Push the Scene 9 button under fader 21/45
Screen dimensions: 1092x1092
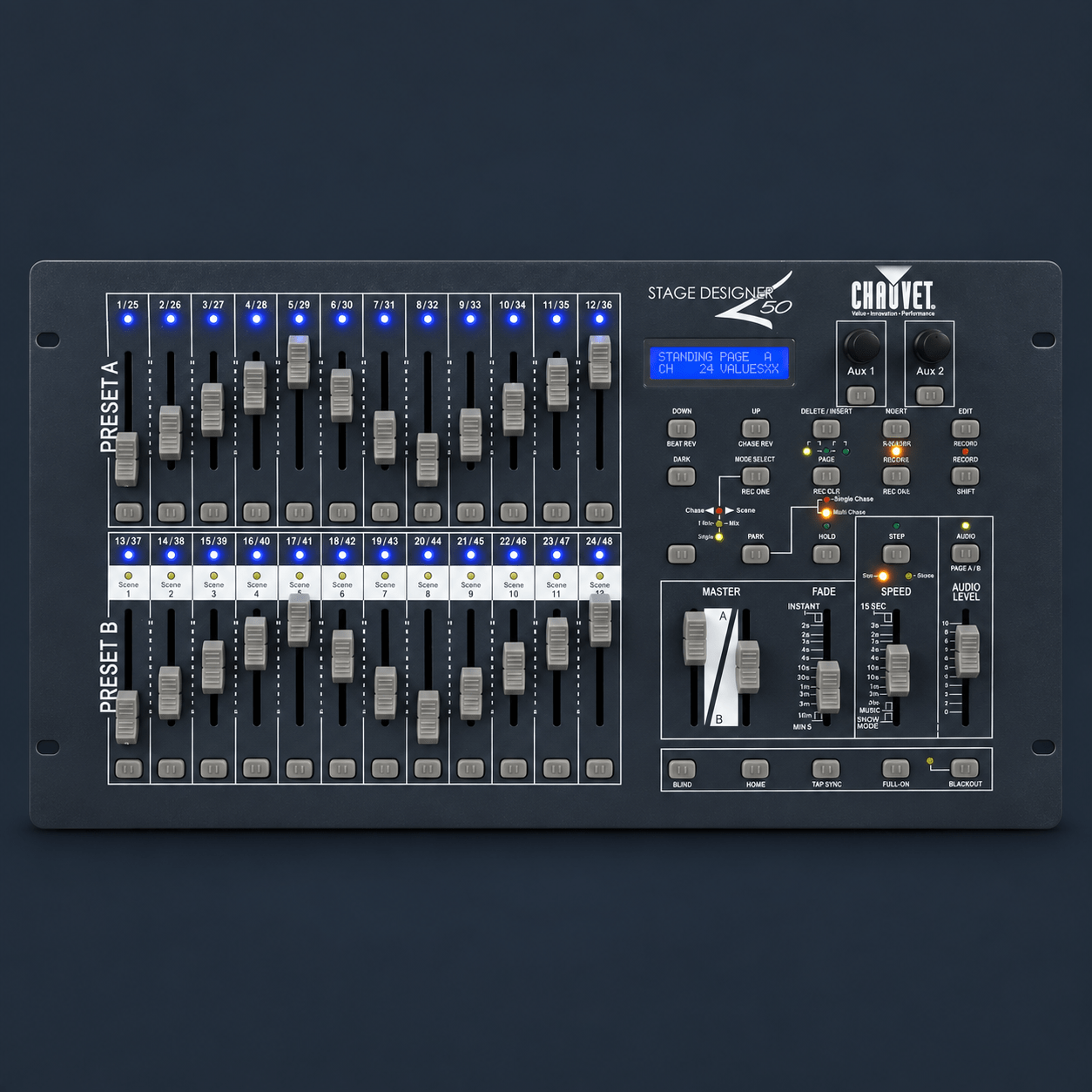point(470,769)
